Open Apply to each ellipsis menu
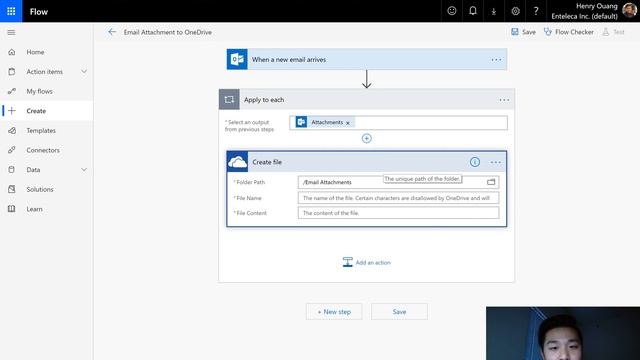This screenshot has width=640, height=360. 504,100
